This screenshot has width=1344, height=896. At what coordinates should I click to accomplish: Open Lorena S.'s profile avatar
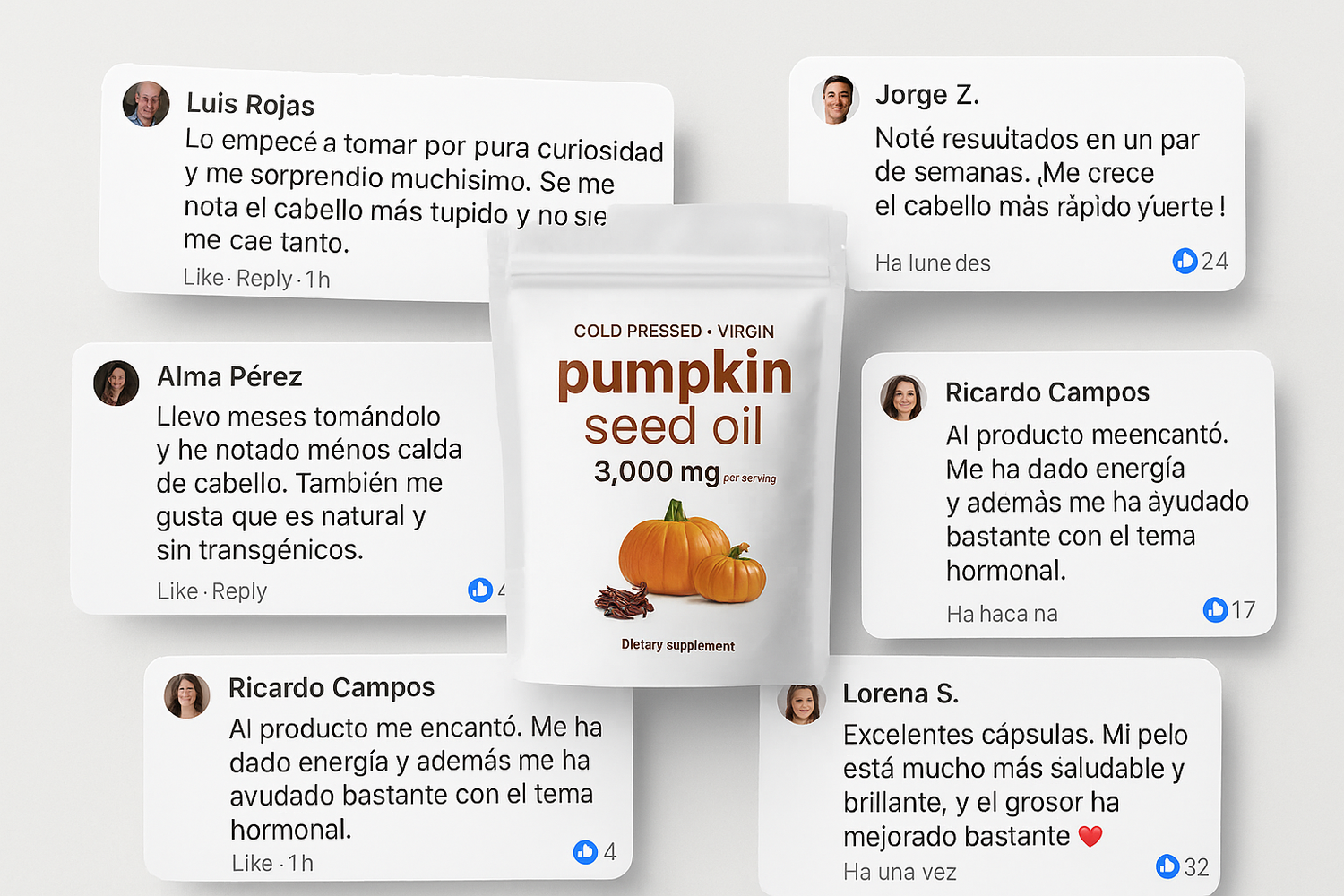pyautogui.click(x=801, y=702)
